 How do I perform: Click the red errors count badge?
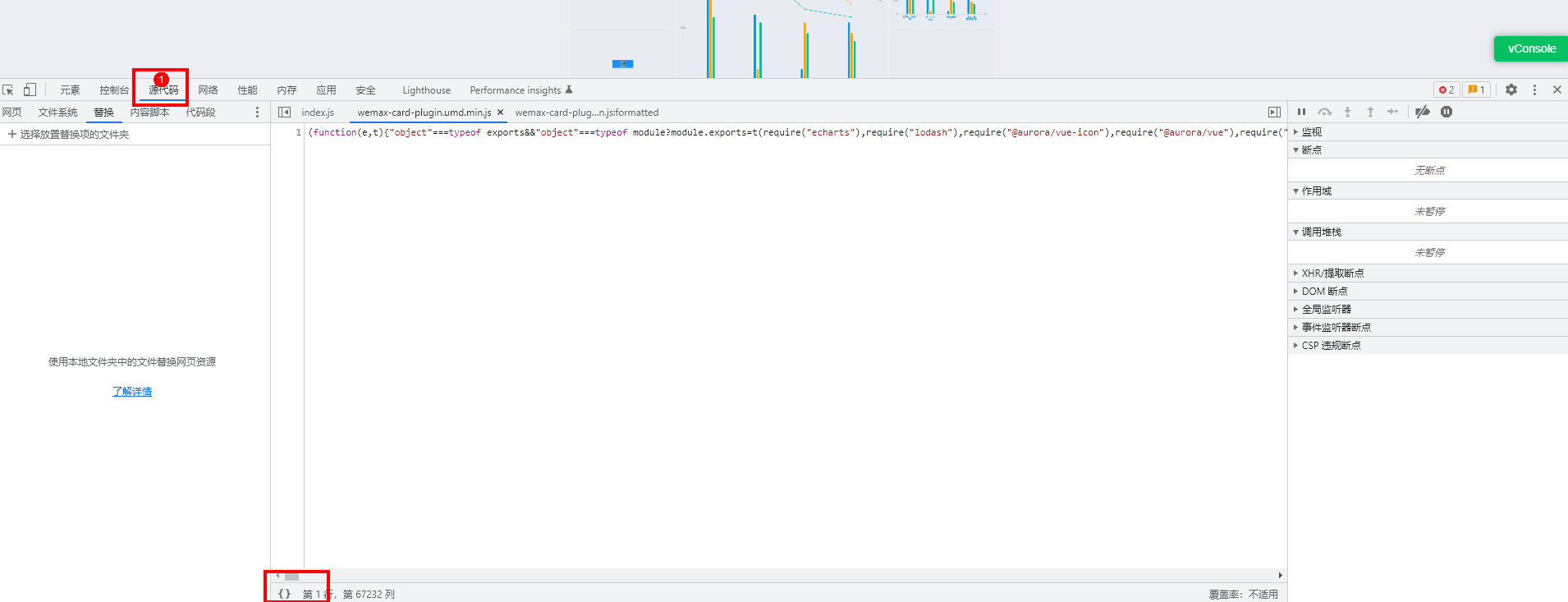click(1447, 90)
